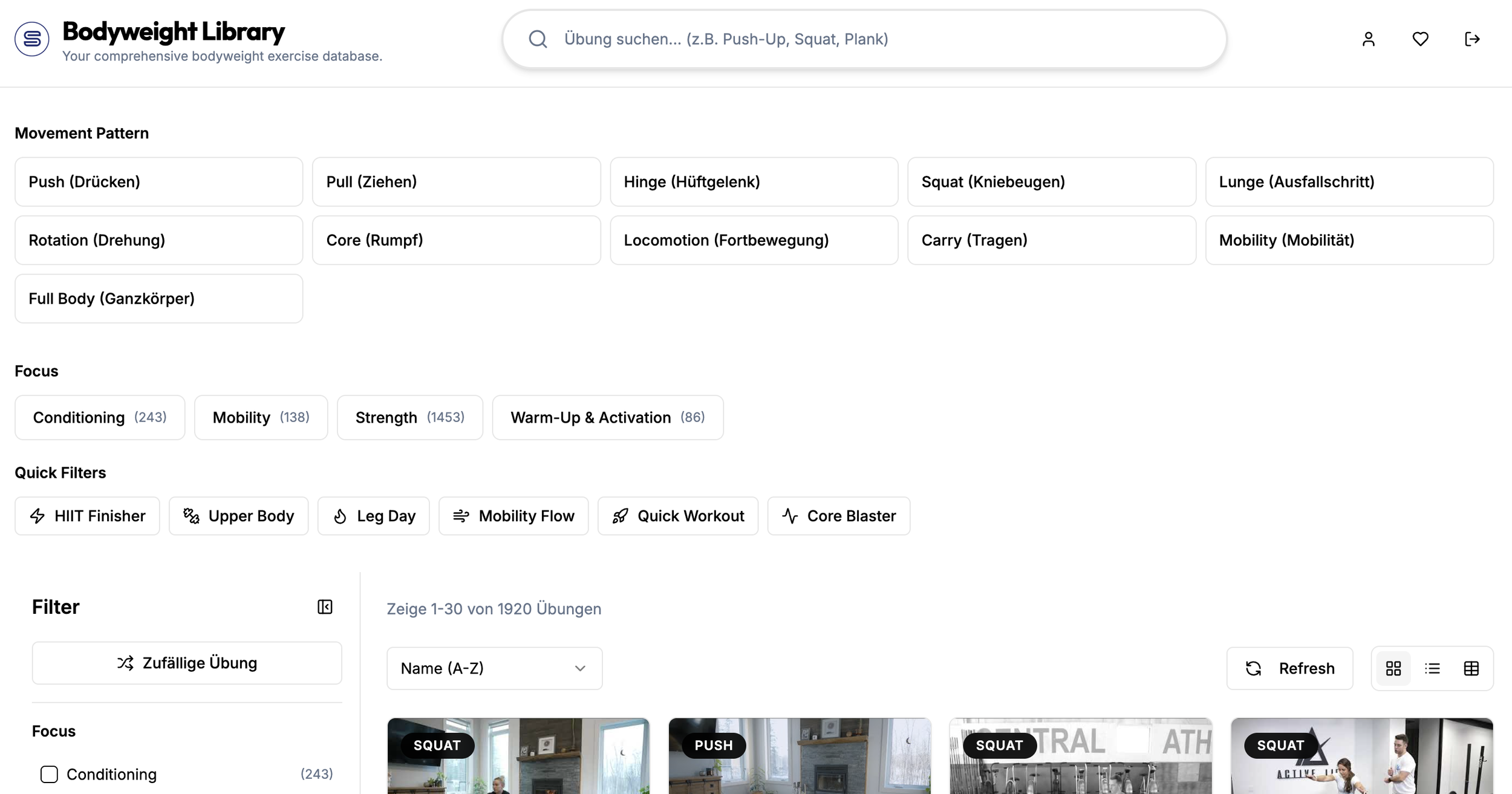
Task: Open the Name (A-Z) sort dropdown
Action: click(494, 668)
